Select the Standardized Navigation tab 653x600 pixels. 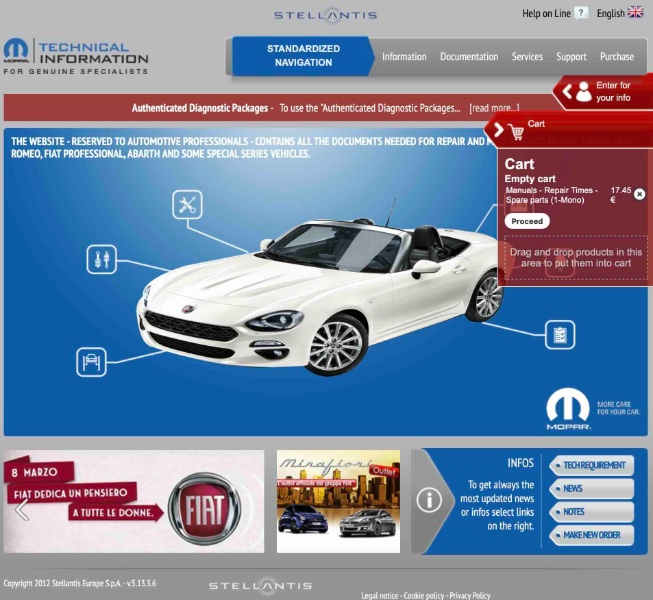[x=303, y=56]
